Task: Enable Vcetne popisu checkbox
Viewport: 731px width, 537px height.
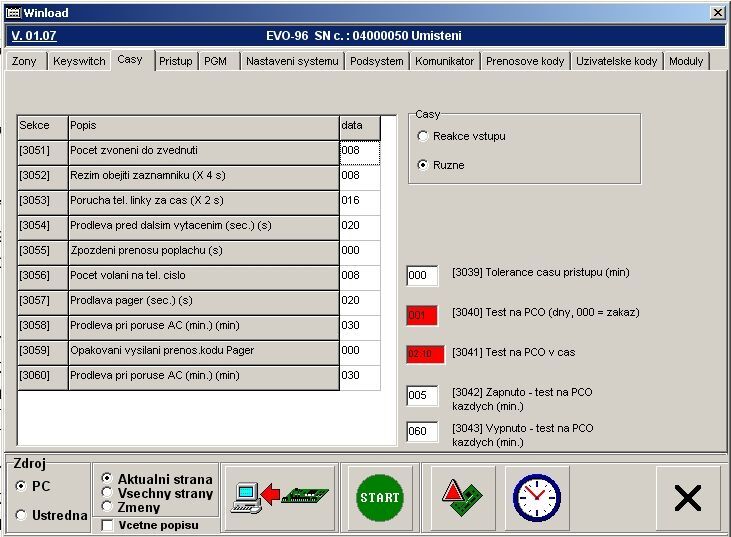Action: pos(108,525)
